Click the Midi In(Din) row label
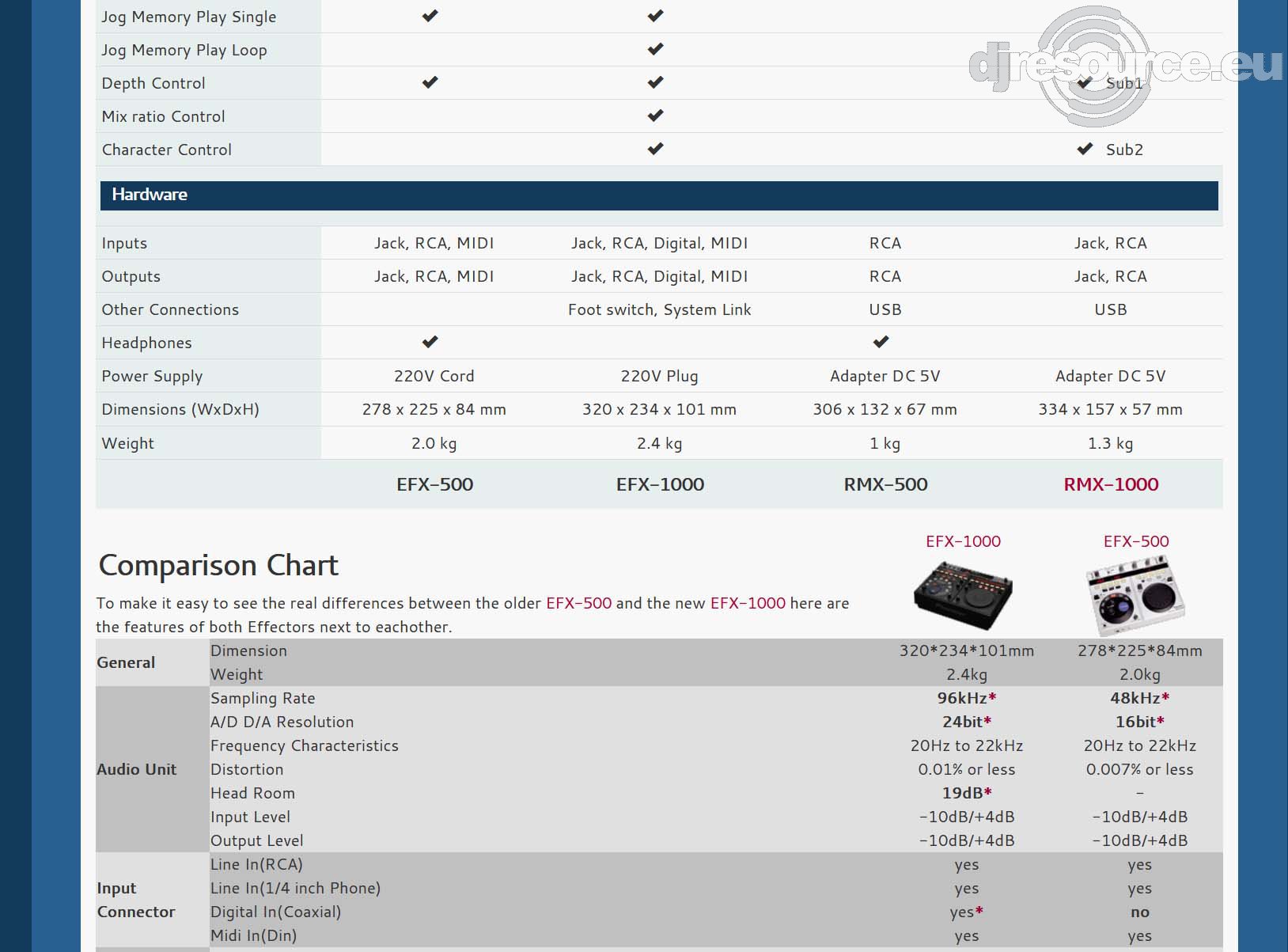This screenshot has height=952, width=1288. tap(253, 935)
